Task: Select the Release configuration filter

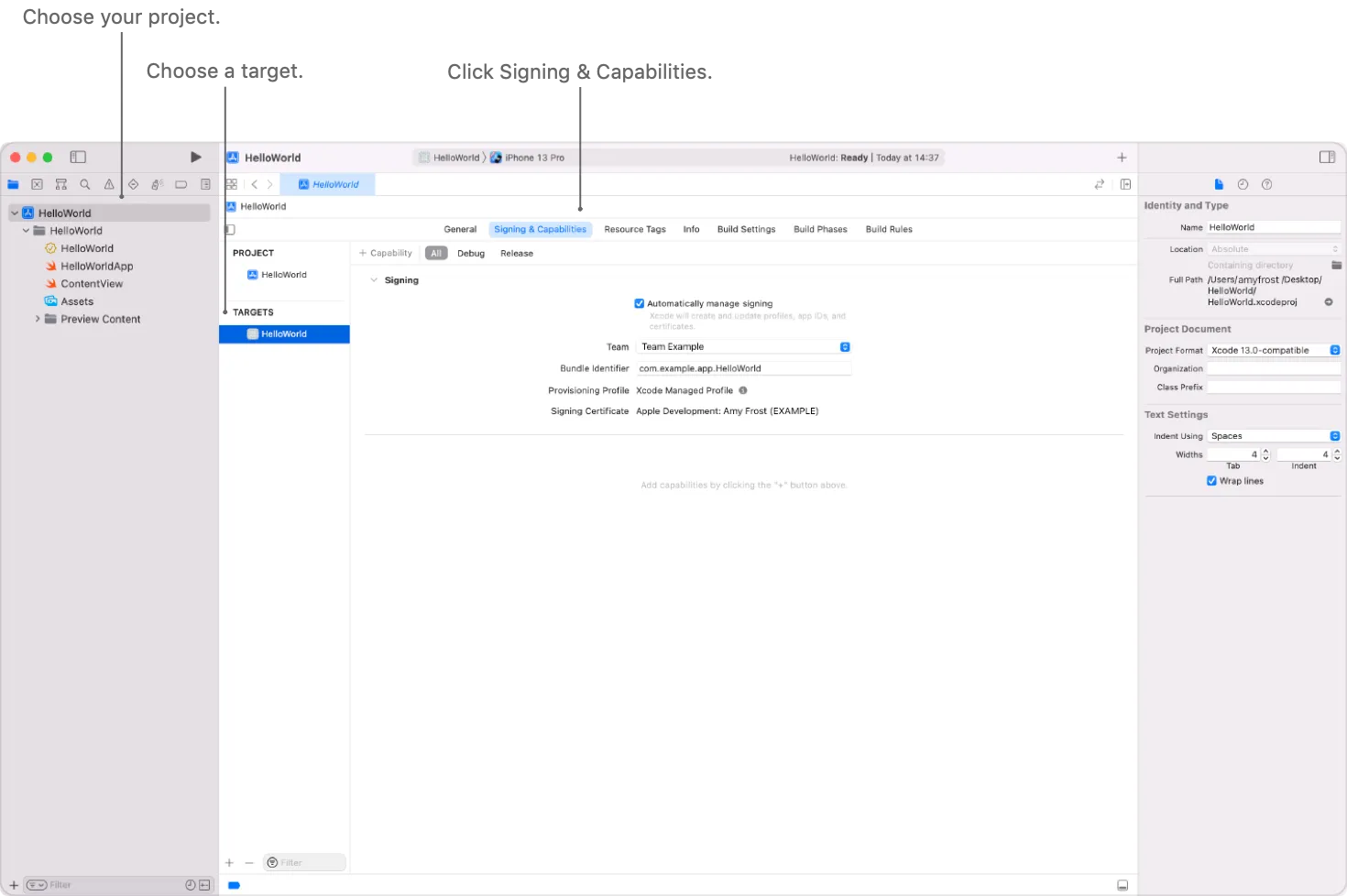Action: [517, 253]
